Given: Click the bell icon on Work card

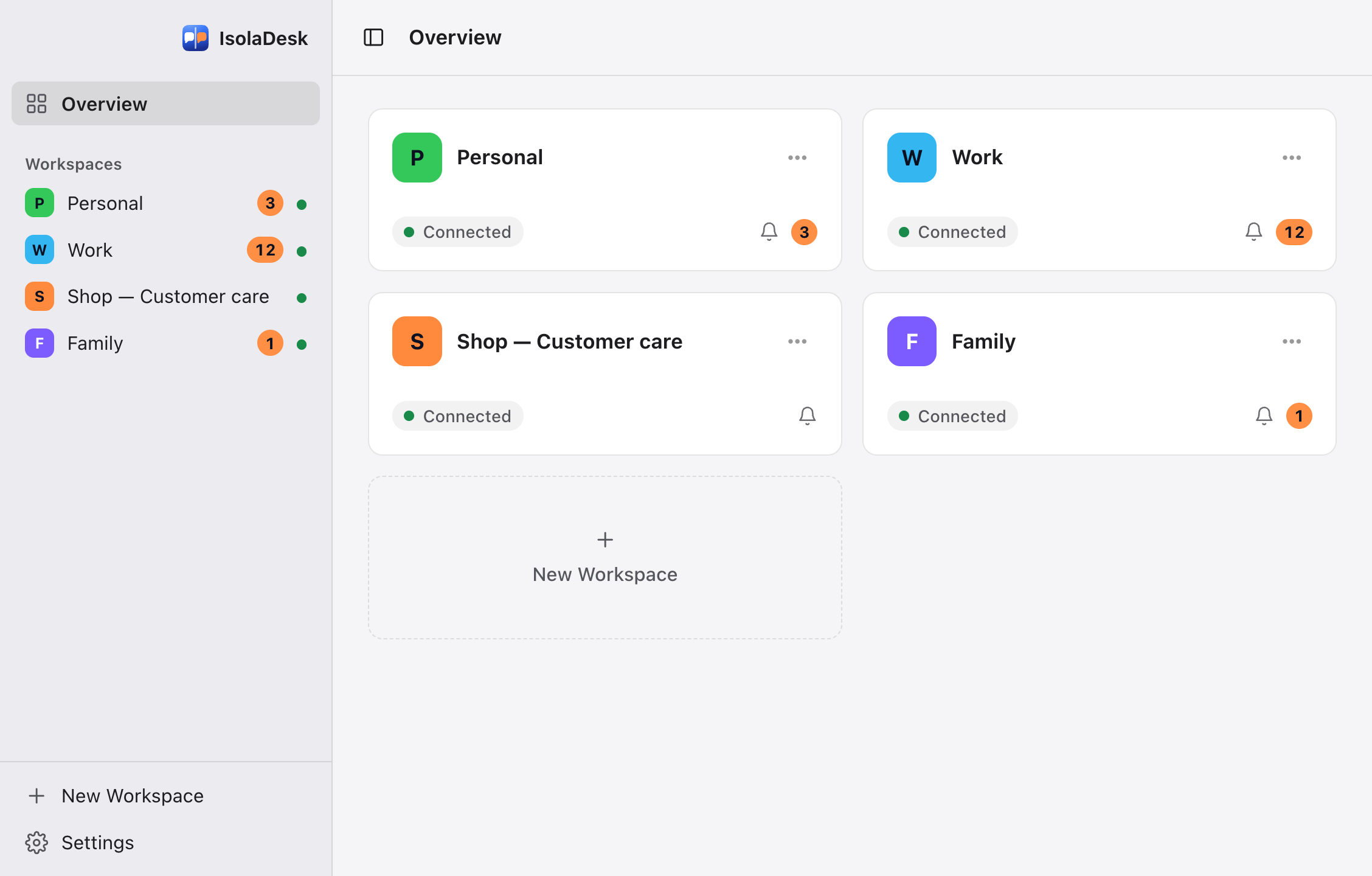Looking at the screenshot, I should pos(1253,232).
